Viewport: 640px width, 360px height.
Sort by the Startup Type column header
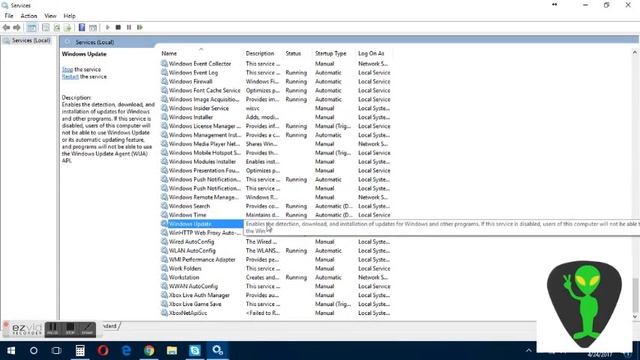coord(331,53)
